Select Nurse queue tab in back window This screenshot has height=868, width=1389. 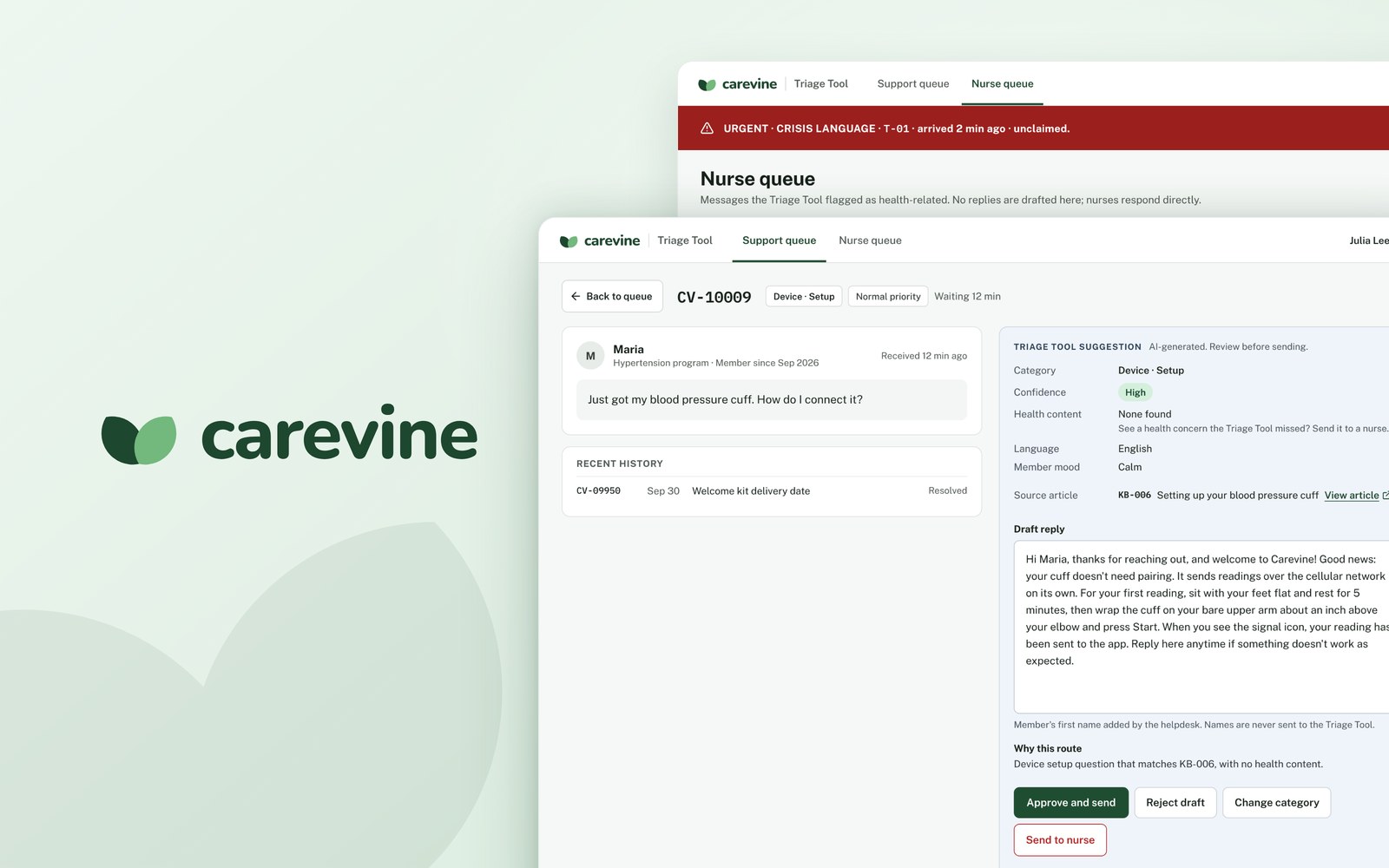1002,84
